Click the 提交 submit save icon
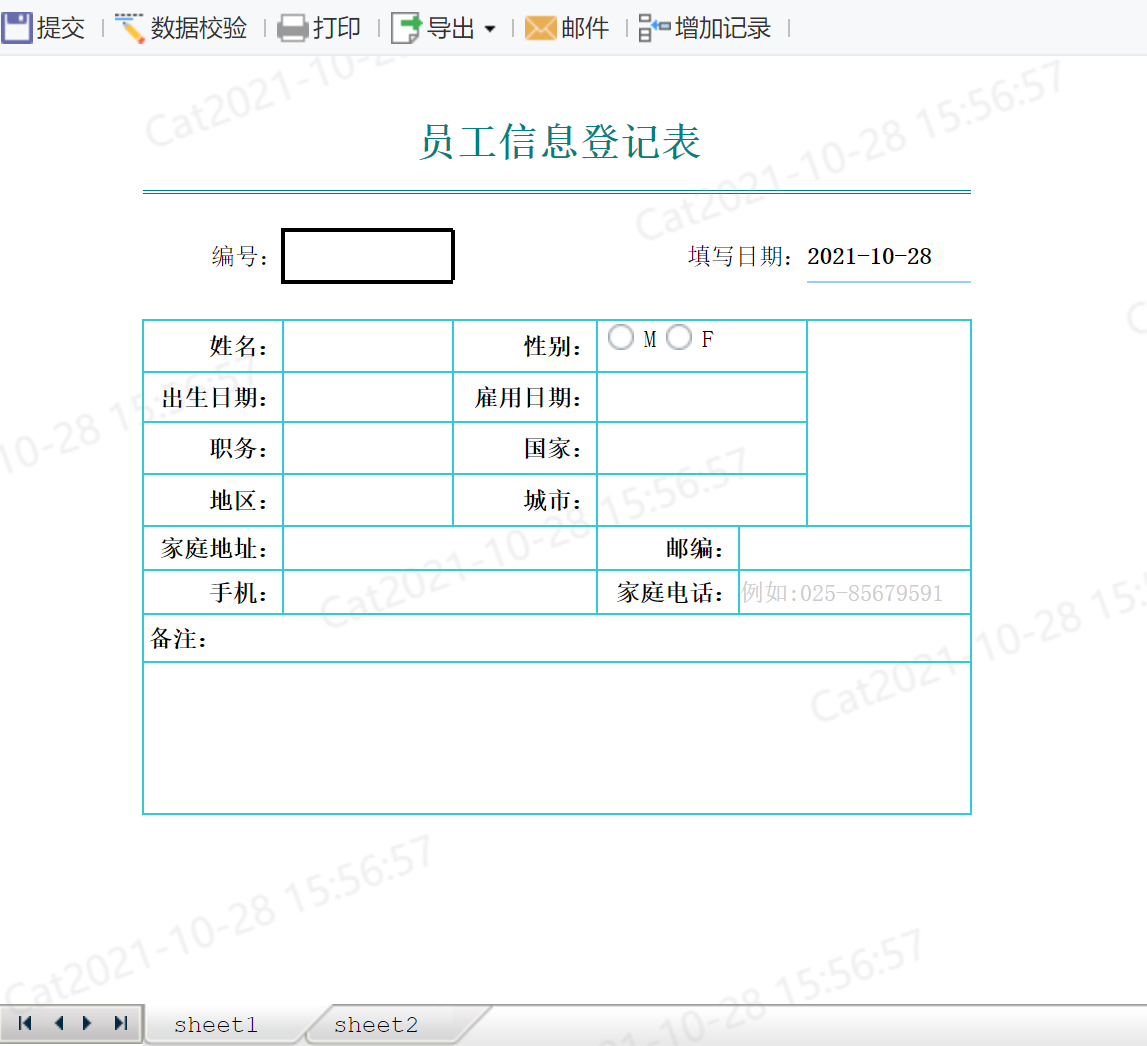The image size is (1147, 1046). coord(17,29)
